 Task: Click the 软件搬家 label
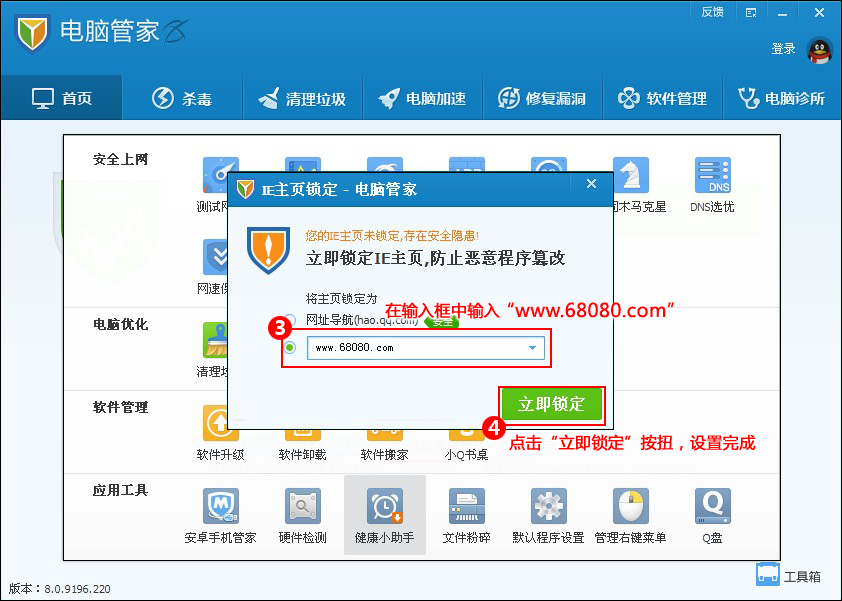pyautogui.click(x=384, y=455)
